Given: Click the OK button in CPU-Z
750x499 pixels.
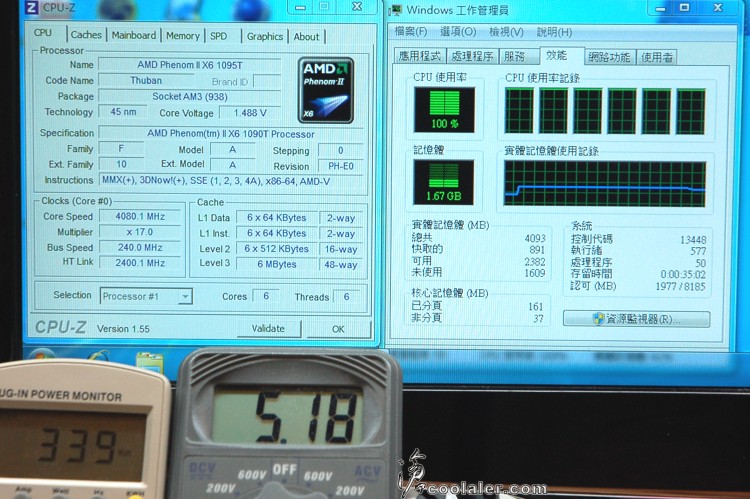Looking at the screenshot, I should point(338,329).
